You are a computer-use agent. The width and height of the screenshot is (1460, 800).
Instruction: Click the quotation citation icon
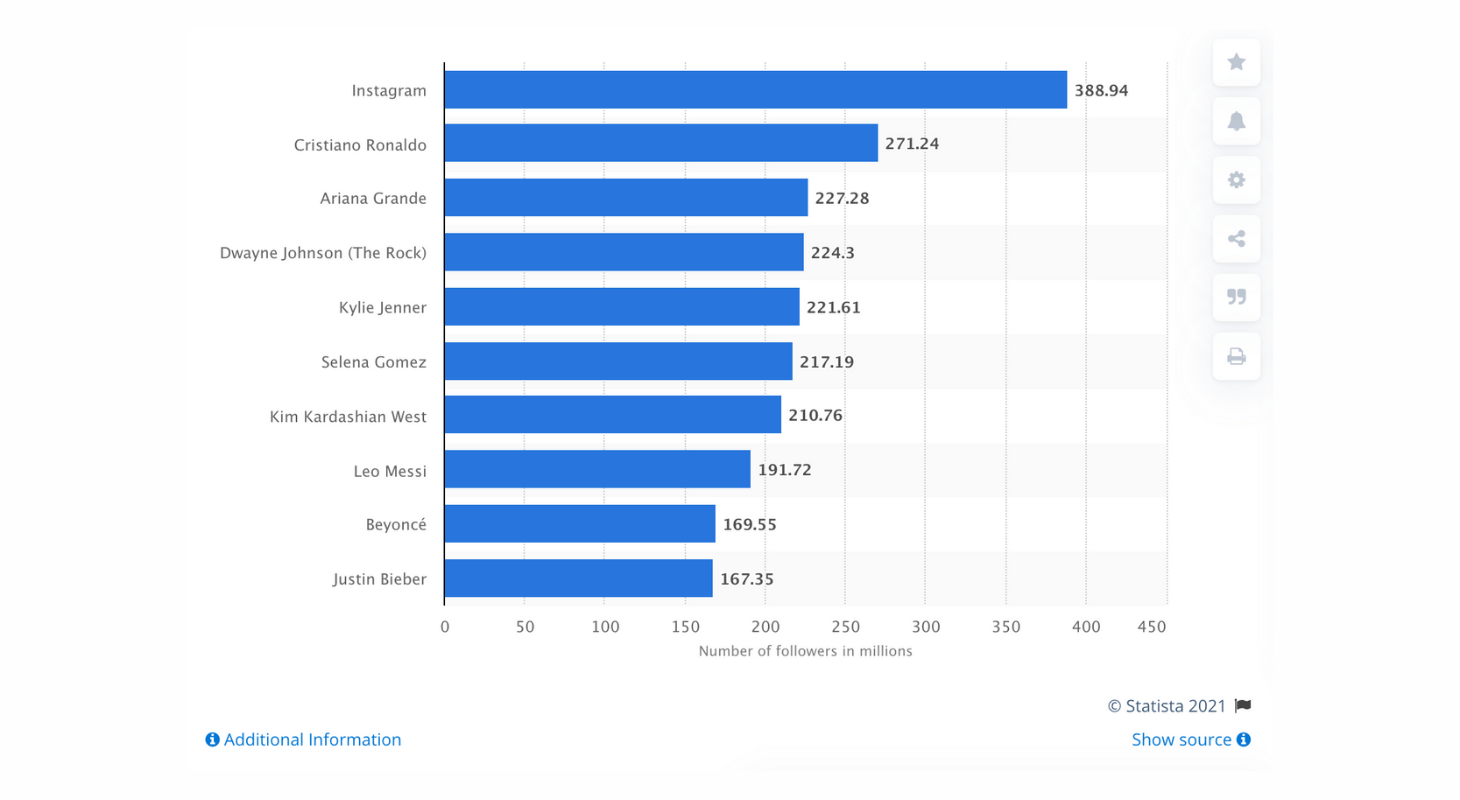coord(1236,297)
